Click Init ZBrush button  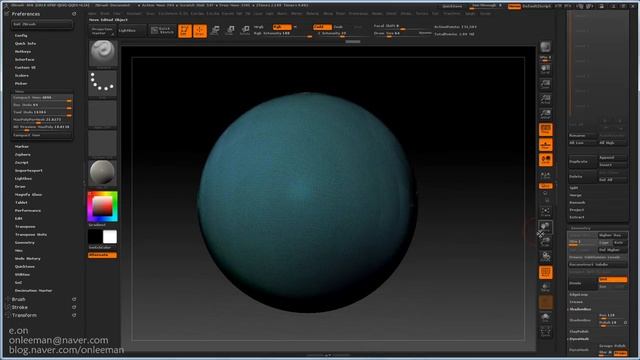tap(42, 24)
